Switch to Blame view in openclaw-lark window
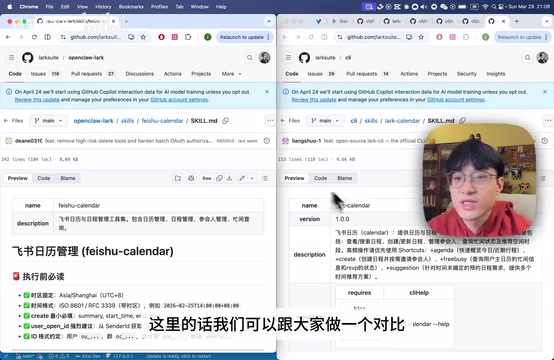 [68, 178]
